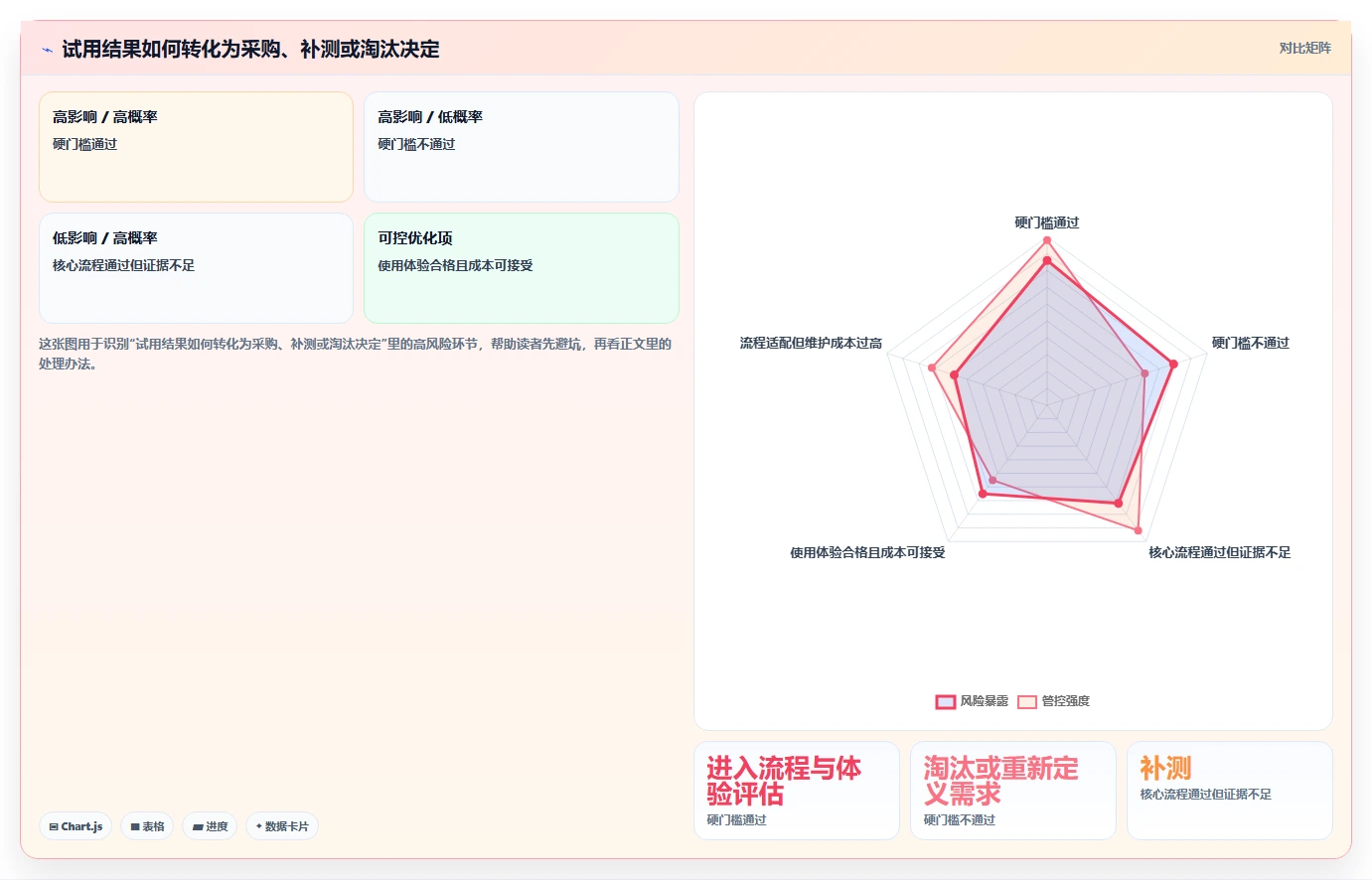Open the 可控优化项 card
This screenshot has height=880, width=1372.
521,268
